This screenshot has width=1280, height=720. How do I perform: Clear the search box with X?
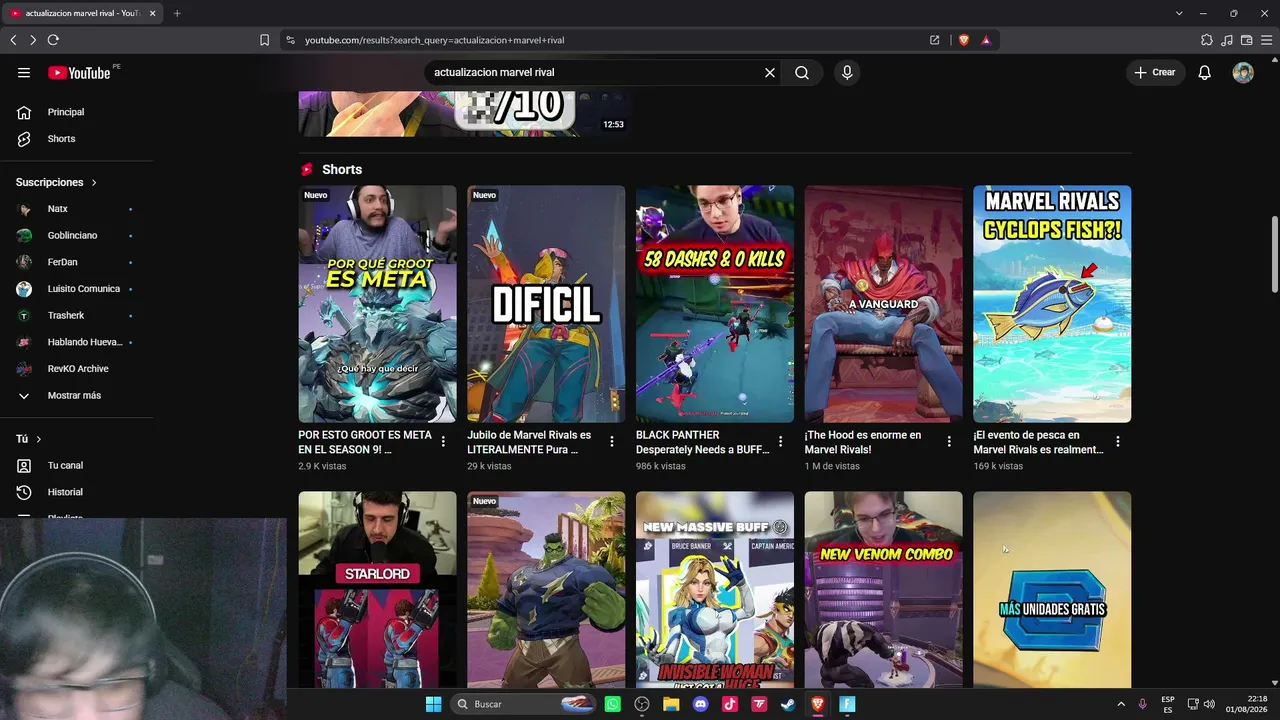pyautogui.click(x=770, y=73)
